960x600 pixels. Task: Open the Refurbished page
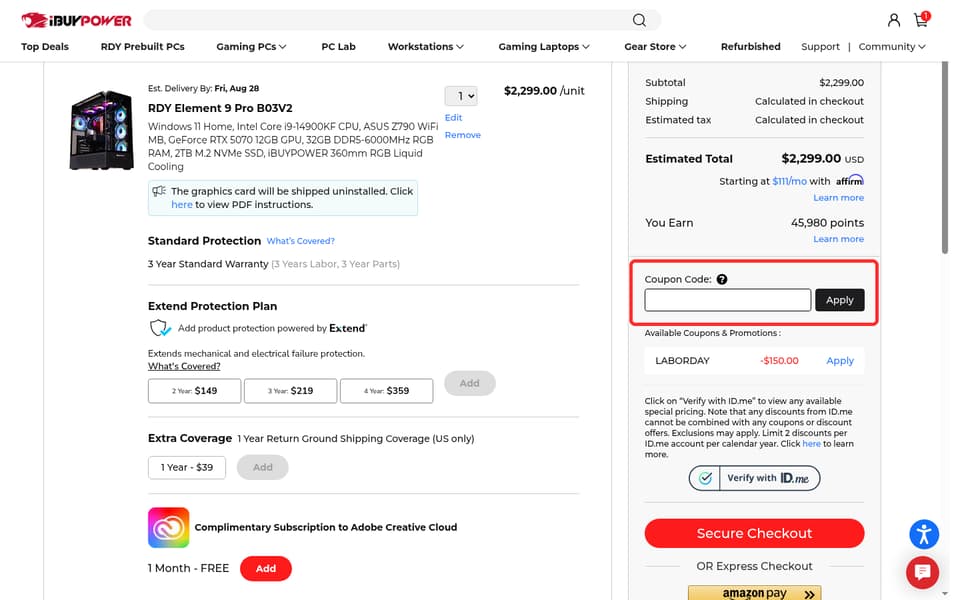(751, 47)
